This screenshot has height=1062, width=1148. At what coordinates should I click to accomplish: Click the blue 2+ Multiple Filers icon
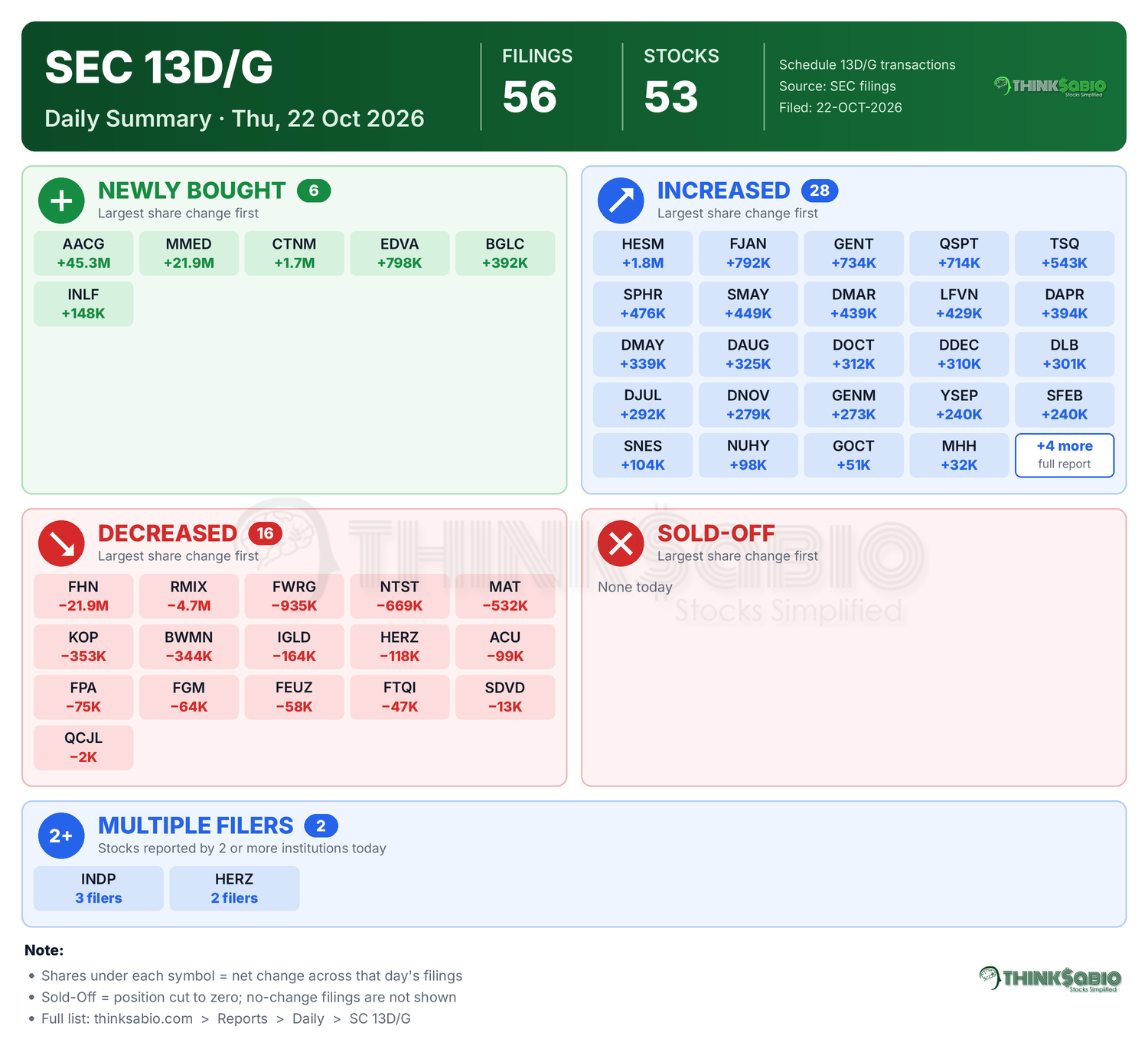[61, 836]
